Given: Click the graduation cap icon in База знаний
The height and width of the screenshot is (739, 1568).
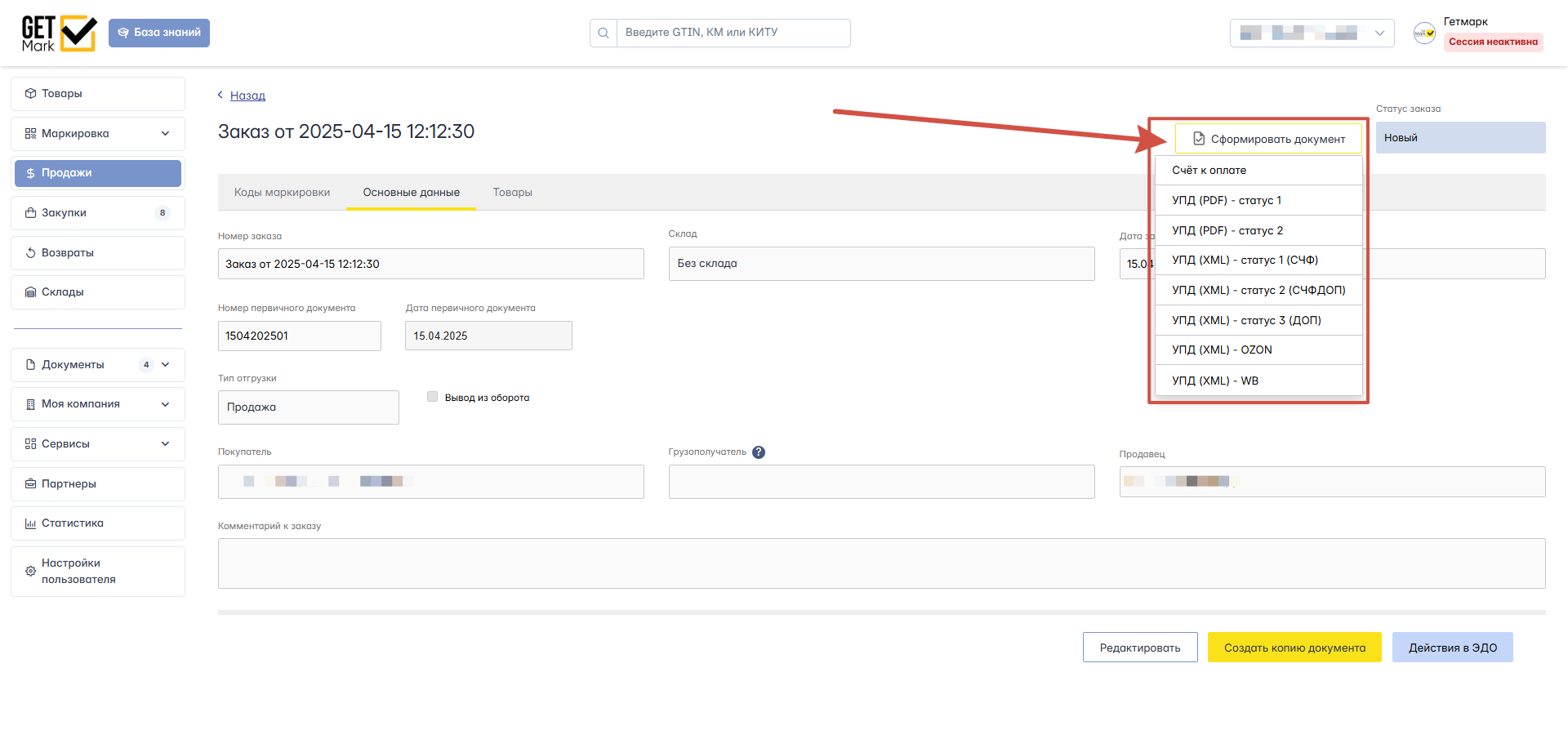Looking at the screenshot, I should point(123,33).
